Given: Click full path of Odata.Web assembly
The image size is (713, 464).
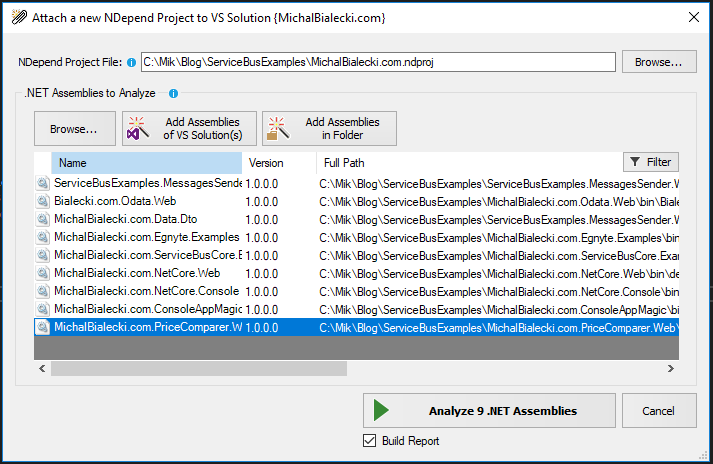Looking at the screenshot, I should pos(499,202).
